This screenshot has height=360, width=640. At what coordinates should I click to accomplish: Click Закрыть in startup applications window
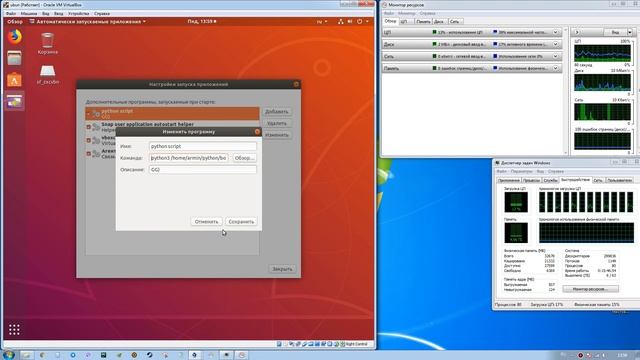tap(282, 269)
